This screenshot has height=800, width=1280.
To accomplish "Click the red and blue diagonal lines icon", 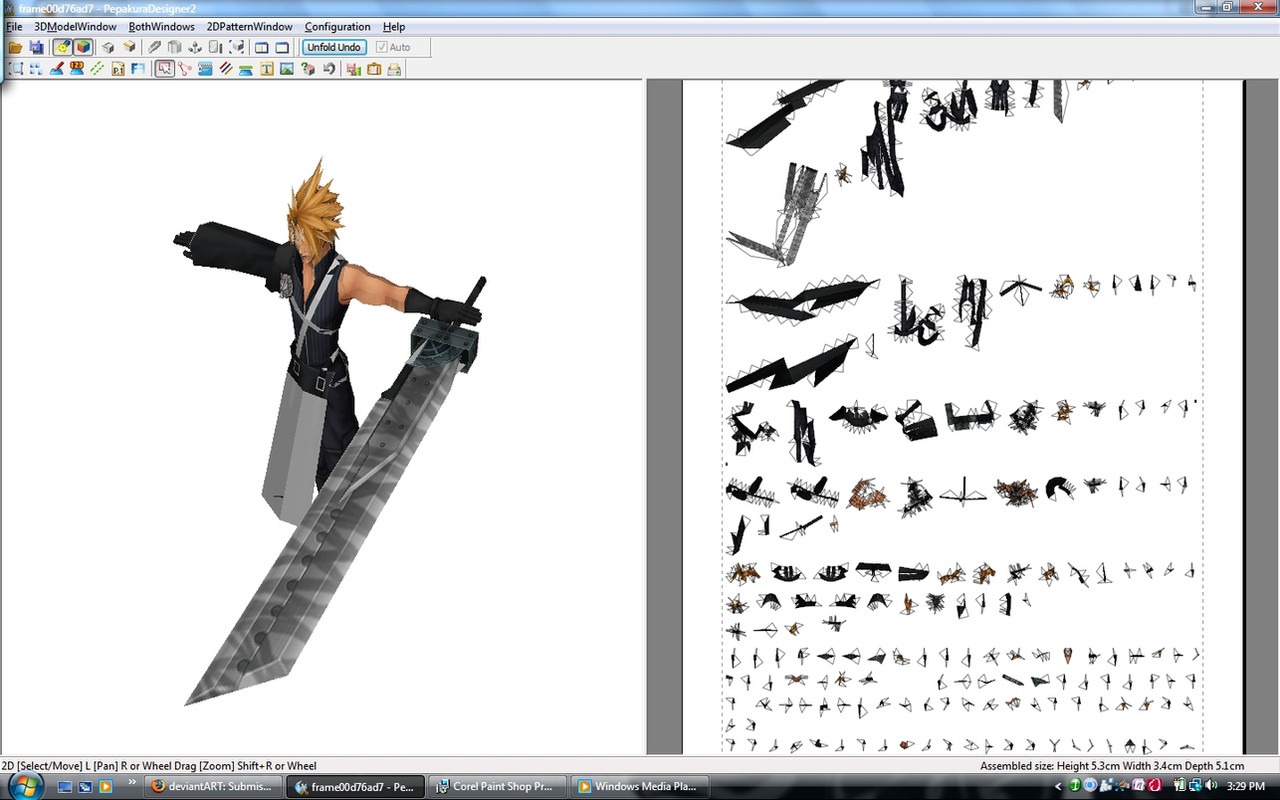I will [226, 69].
